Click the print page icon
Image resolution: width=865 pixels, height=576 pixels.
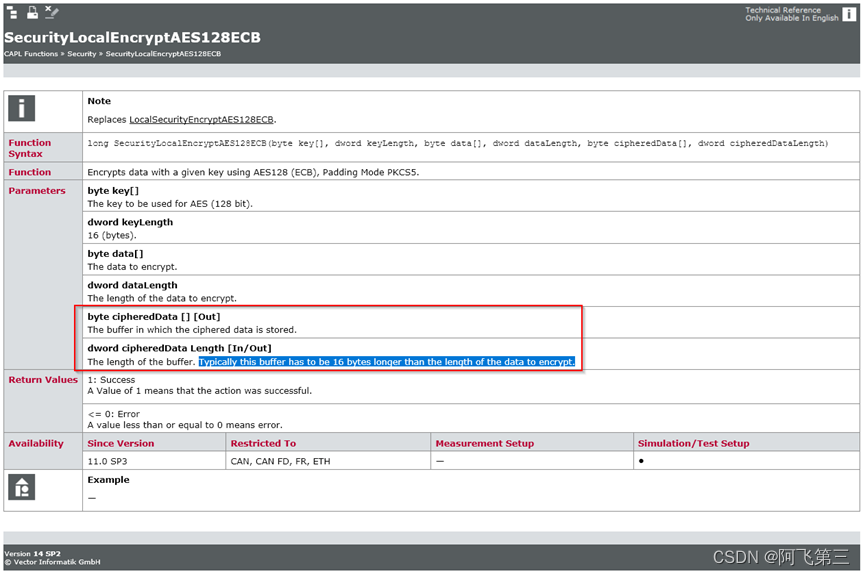(33, 12)
